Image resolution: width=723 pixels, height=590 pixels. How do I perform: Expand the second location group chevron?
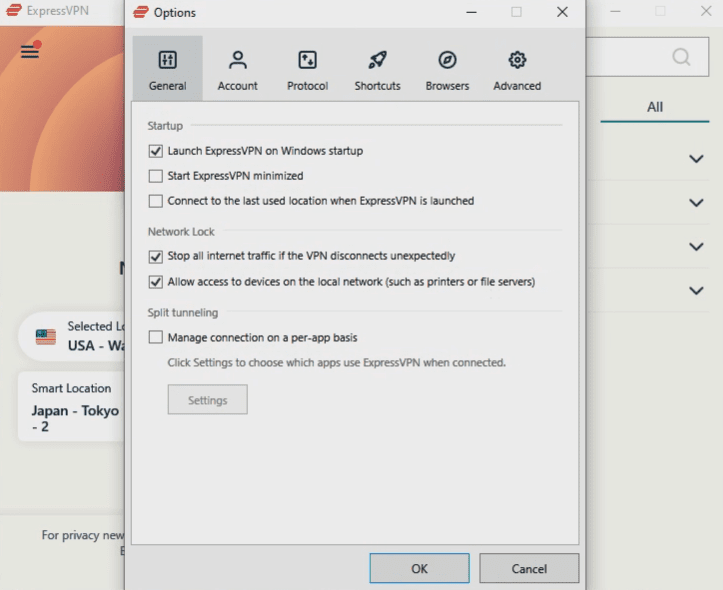tap(696, 203)
